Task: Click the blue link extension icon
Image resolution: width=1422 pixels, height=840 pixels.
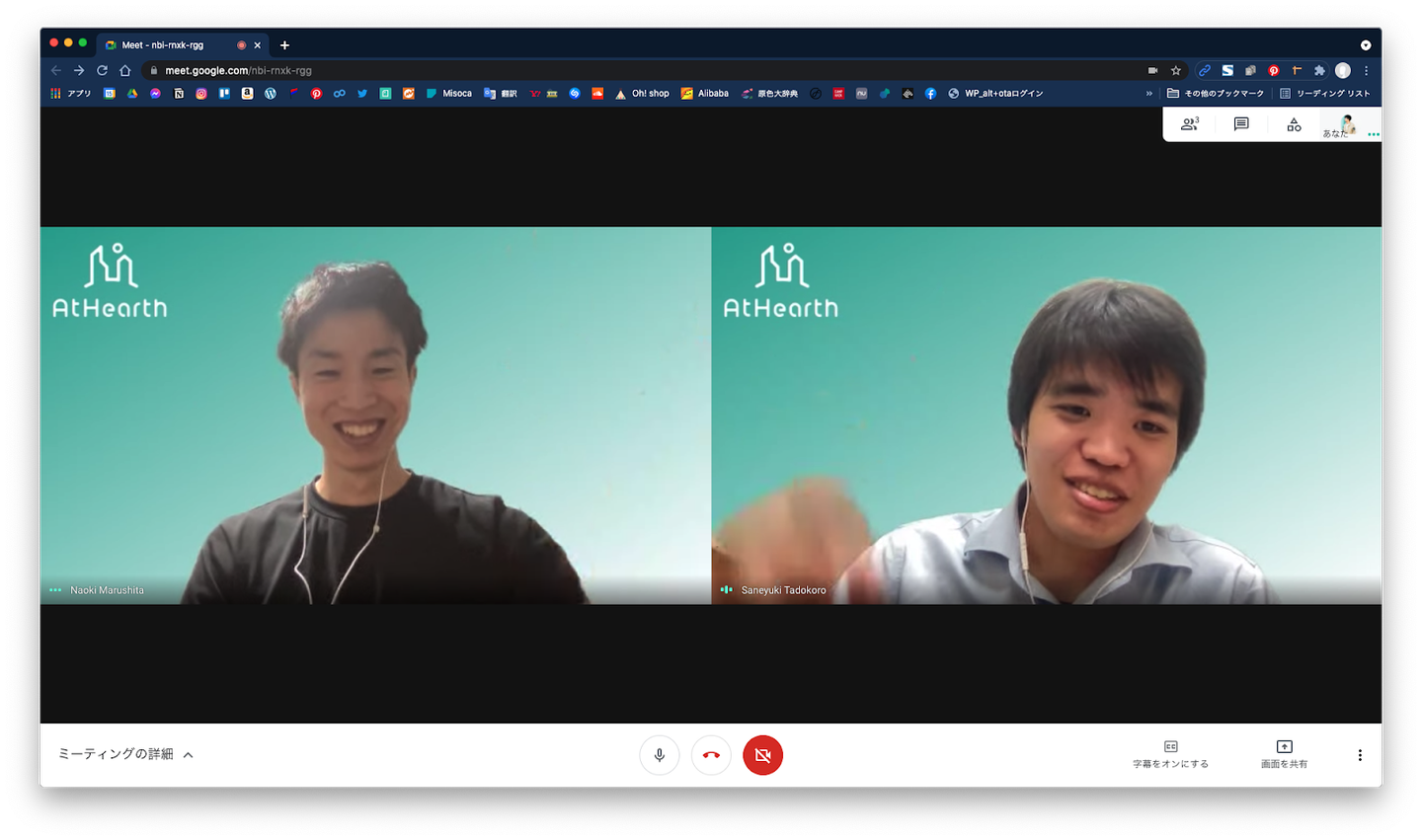Action: click(x=1204, y=70)
